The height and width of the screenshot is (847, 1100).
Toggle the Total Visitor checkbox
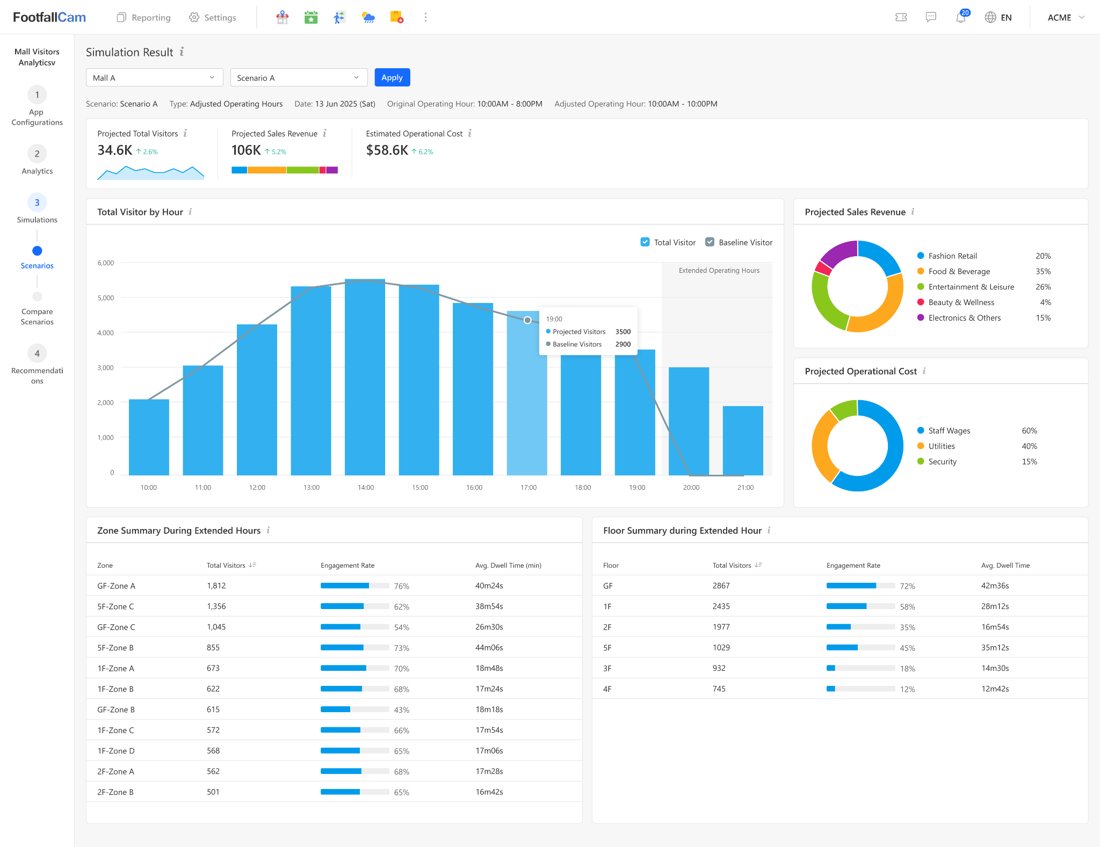[x=645, y=242]
